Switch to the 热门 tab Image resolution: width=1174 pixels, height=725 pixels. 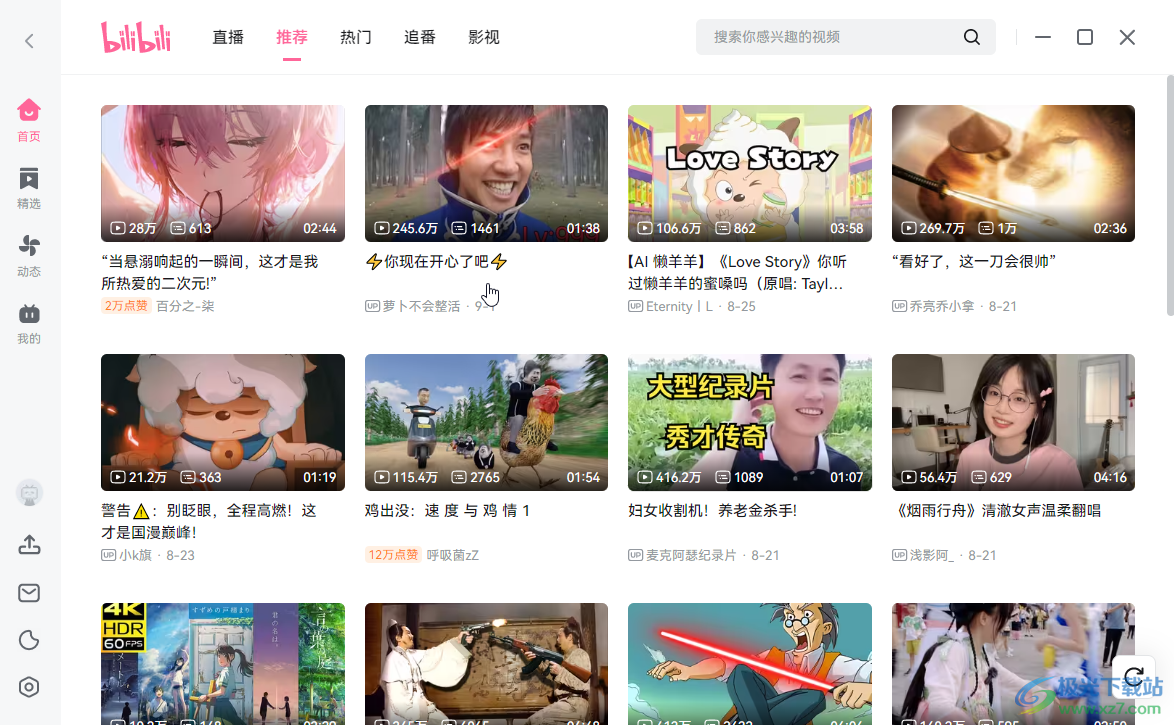356,37
